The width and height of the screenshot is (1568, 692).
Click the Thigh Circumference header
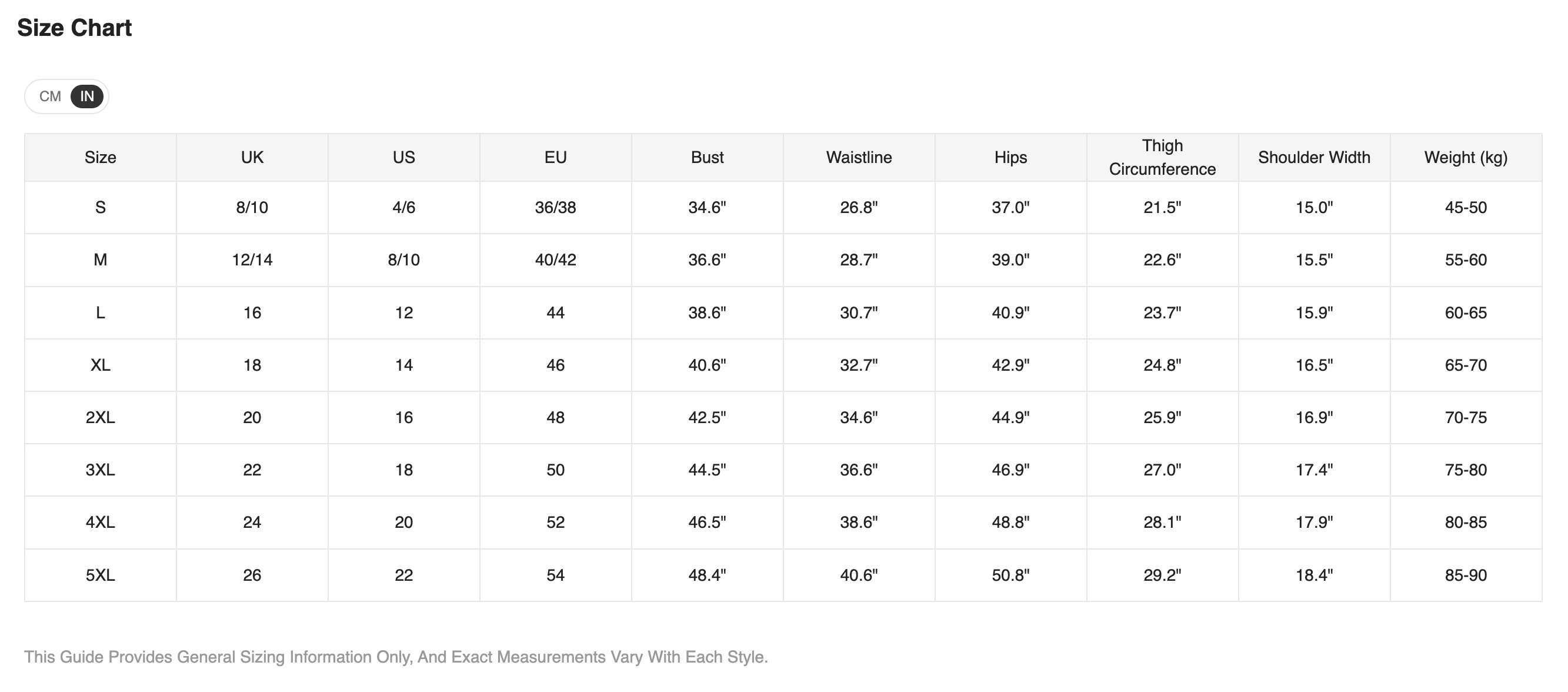tap(1162, 157)
